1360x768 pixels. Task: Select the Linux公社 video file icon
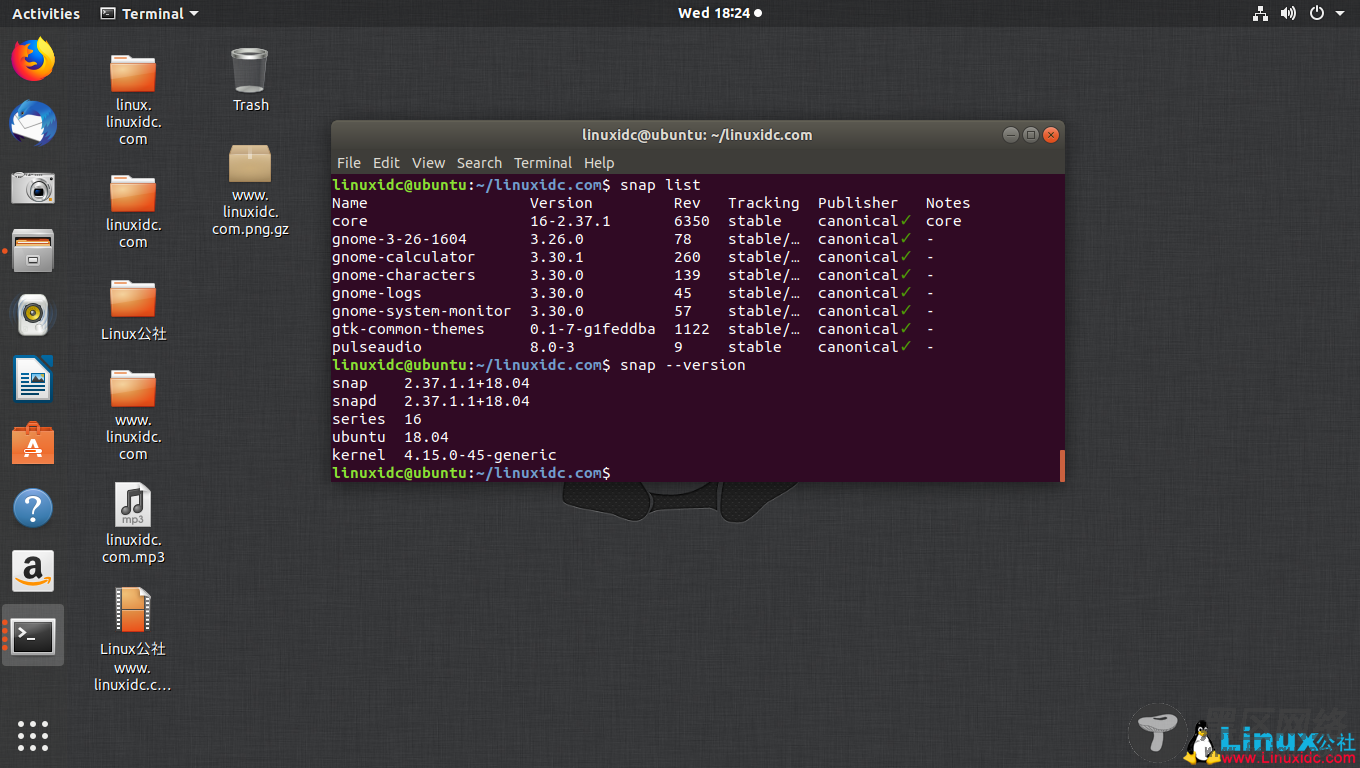(133, 640)
